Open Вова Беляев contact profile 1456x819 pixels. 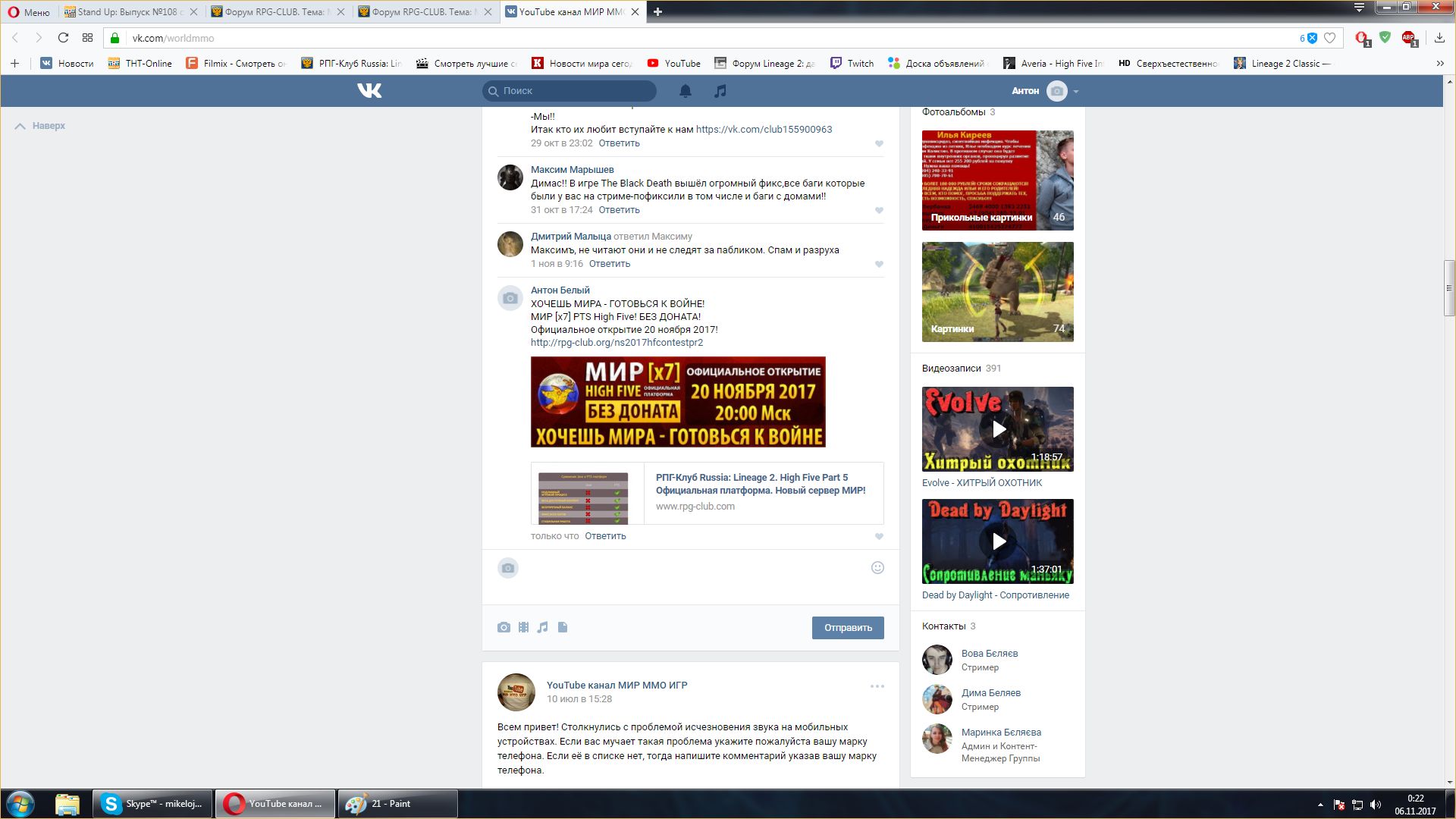989,654
